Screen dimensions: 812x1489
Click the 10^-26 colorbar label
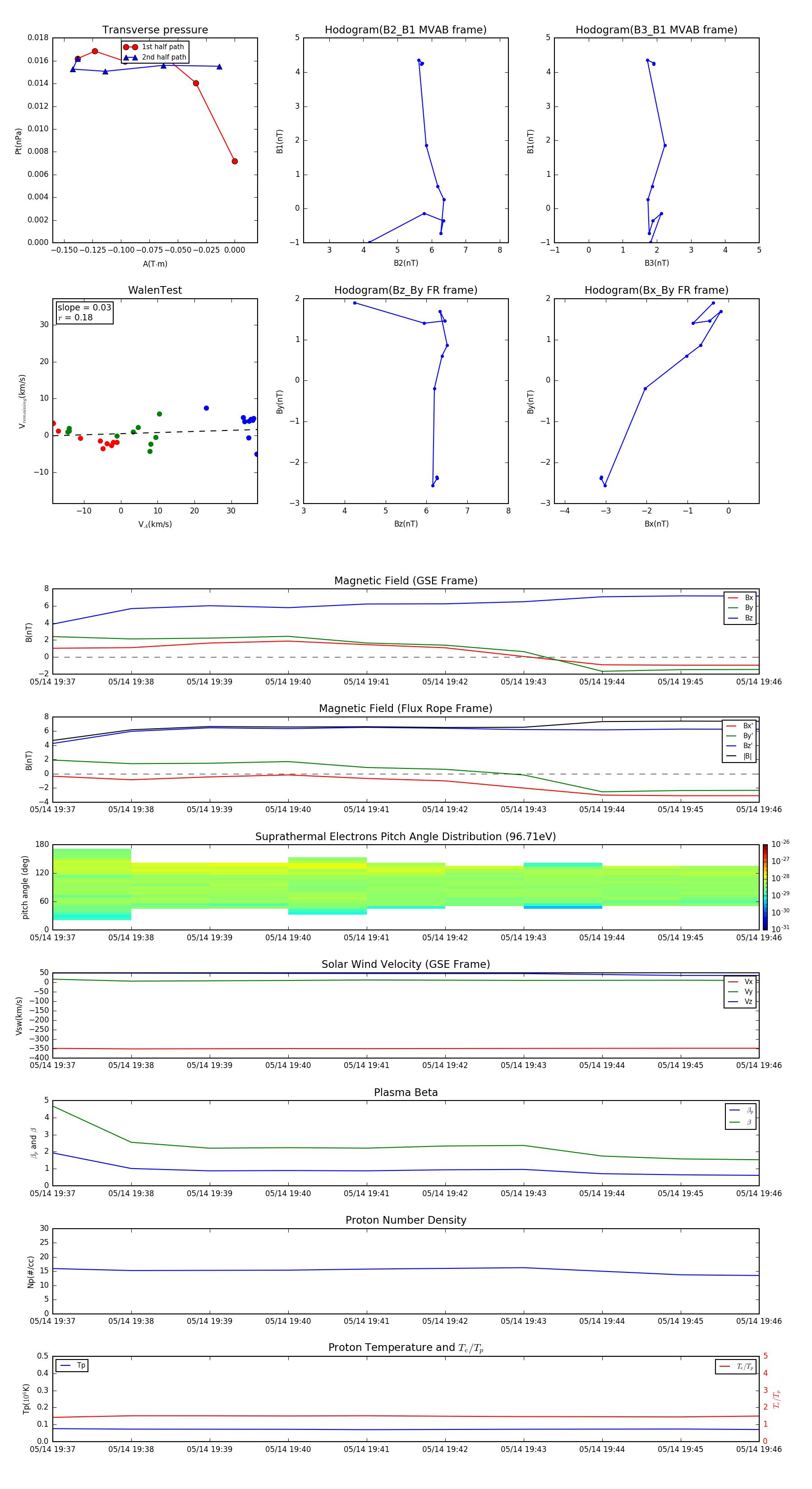pos(781,844)
